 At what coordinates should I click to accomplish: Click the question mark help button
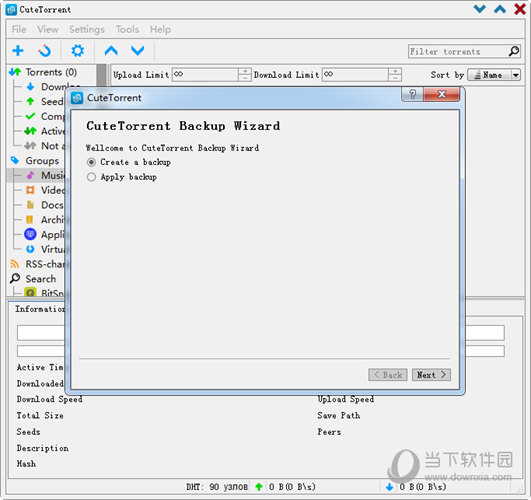click(412, 94)
